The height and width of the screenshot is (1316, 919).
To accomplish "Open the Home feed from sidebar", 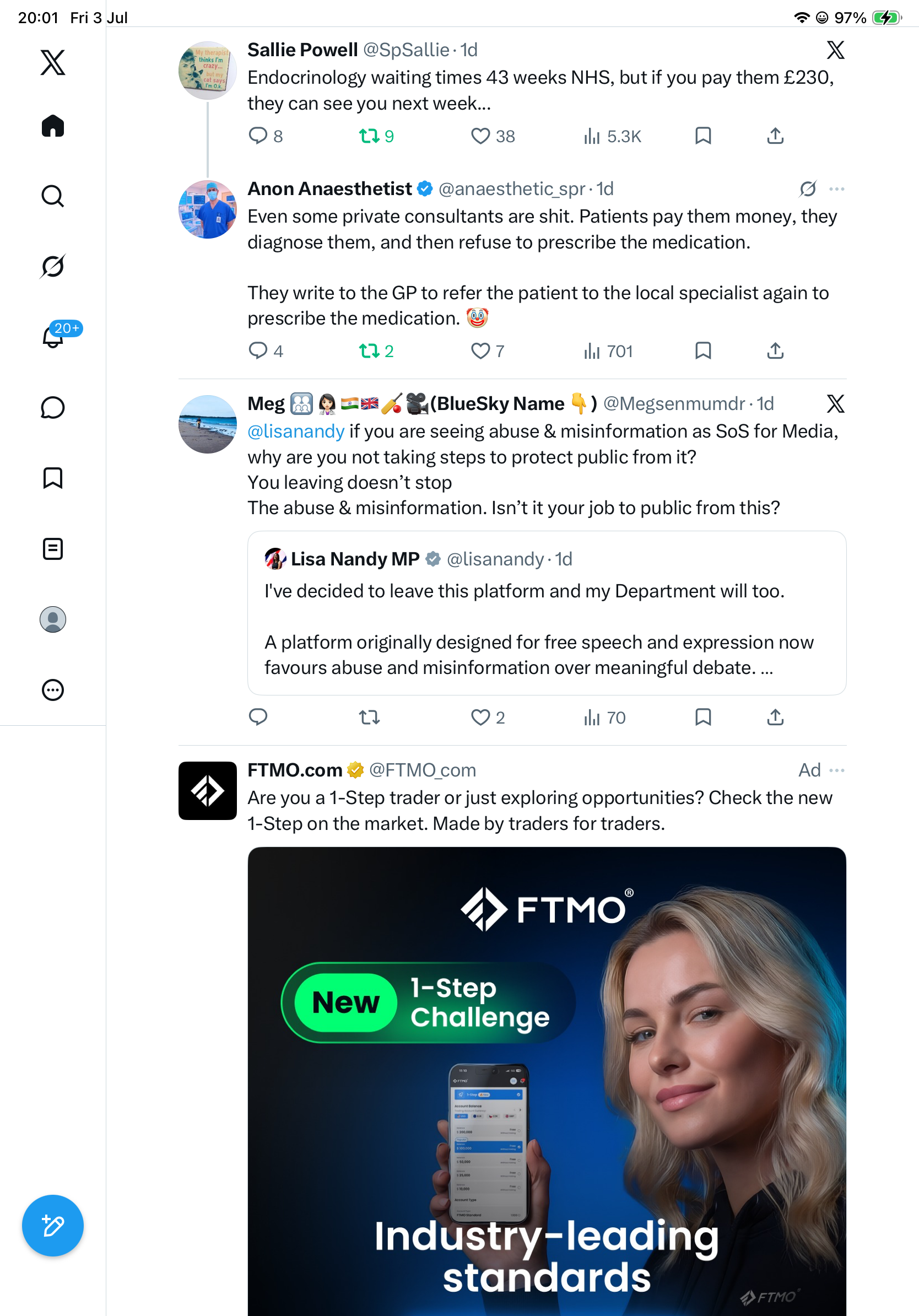I will tap(53, 126).
